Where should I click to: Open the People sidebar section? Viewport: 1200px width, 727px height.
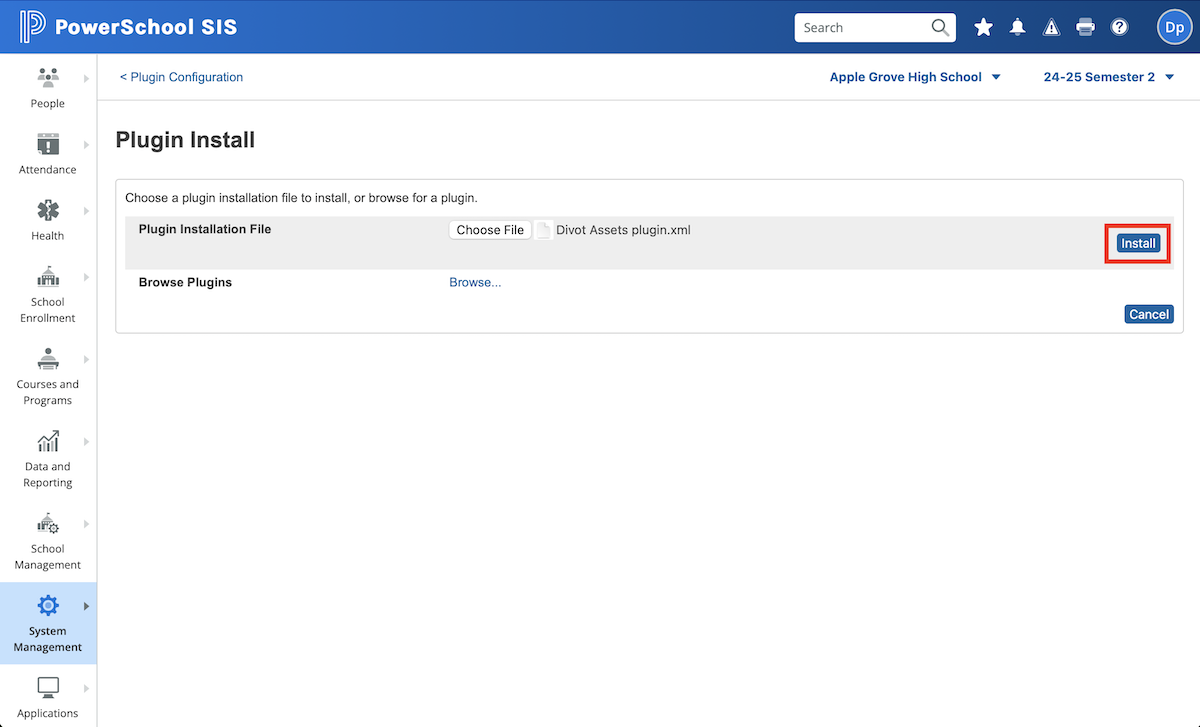tap(48, 87)
